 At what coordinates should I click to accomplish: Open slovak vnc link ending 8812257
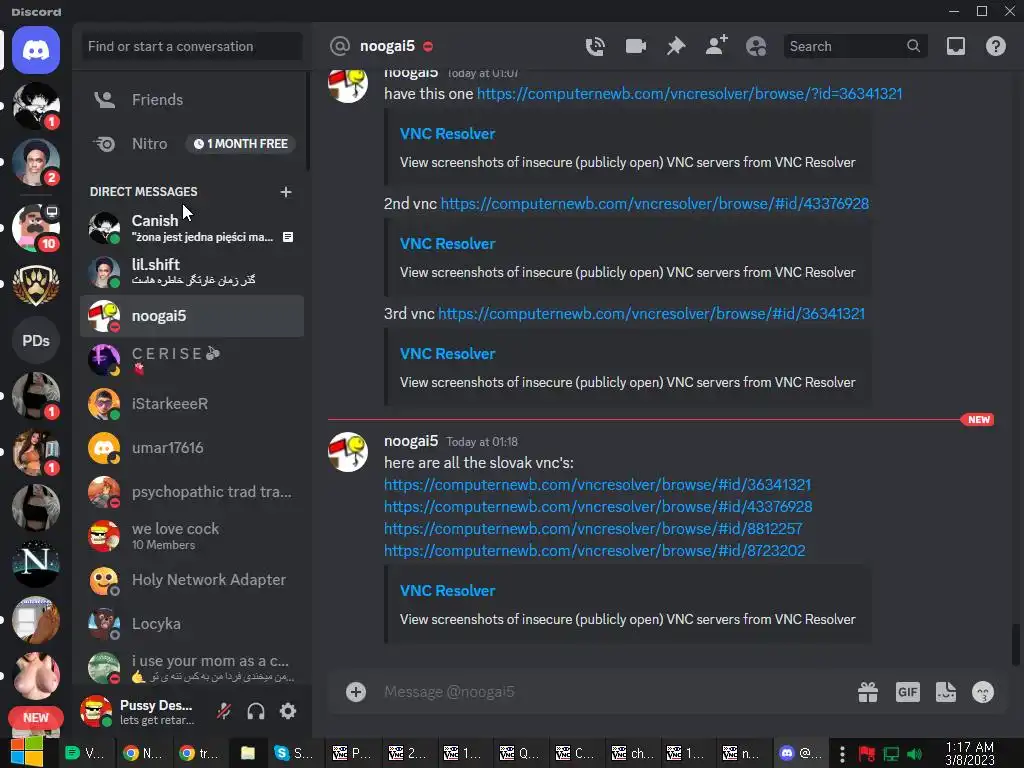593,528
